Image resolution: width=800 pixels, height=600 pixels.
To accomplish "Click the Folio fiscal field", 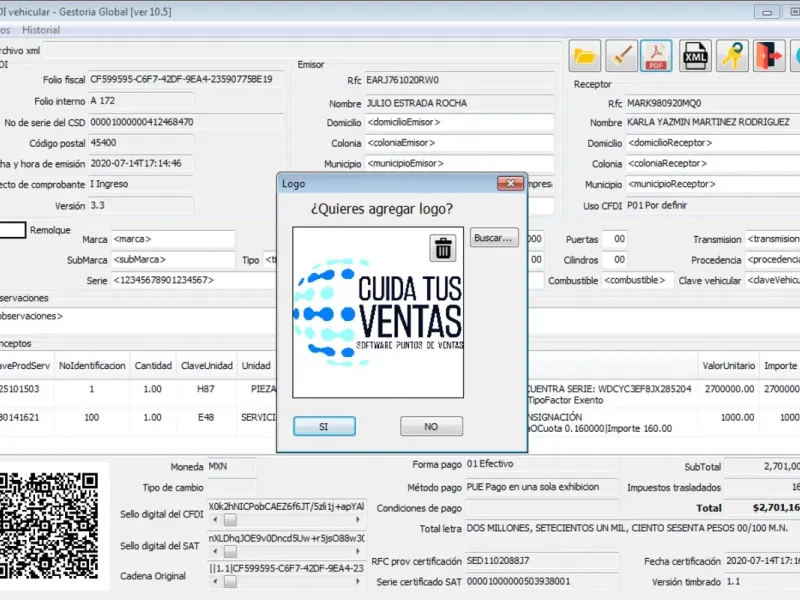I will tap(185, 80).
